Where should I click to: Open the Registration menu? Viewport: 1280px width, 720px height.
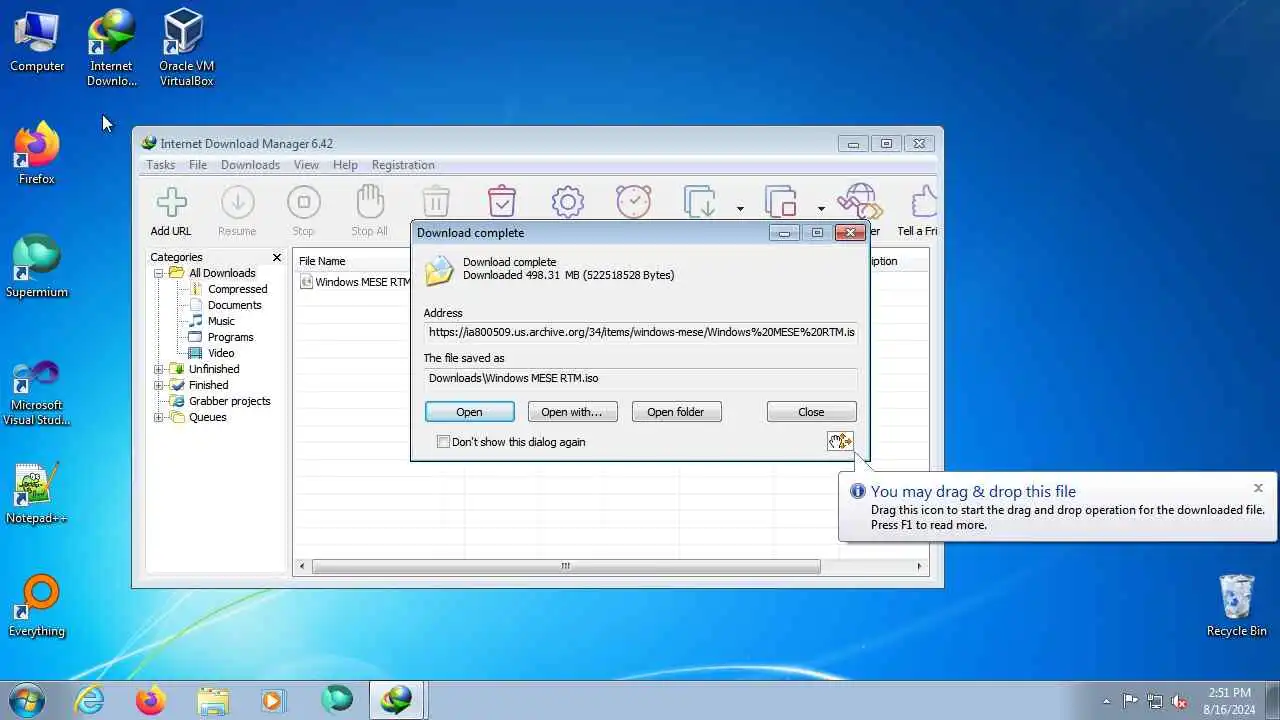403,165
